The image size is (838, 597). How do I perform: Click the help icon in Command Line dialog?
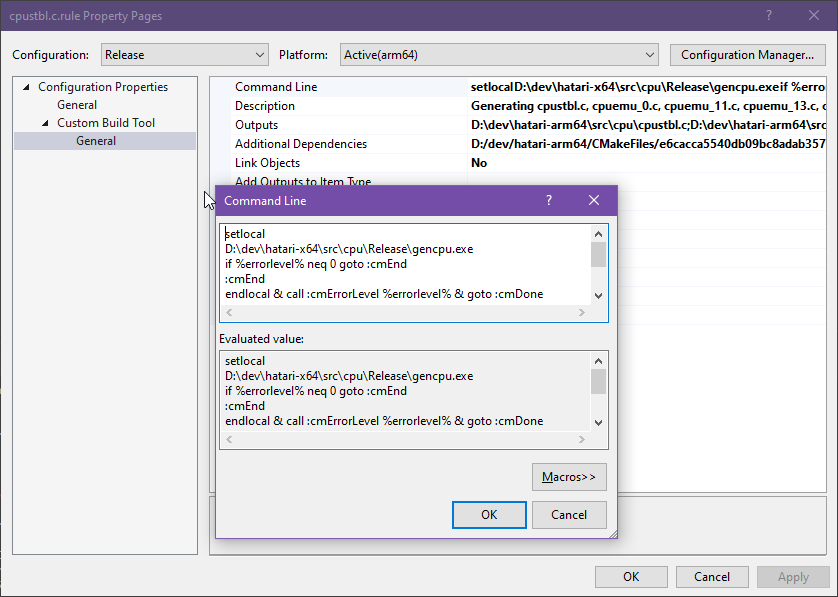(x=548, y=201)
